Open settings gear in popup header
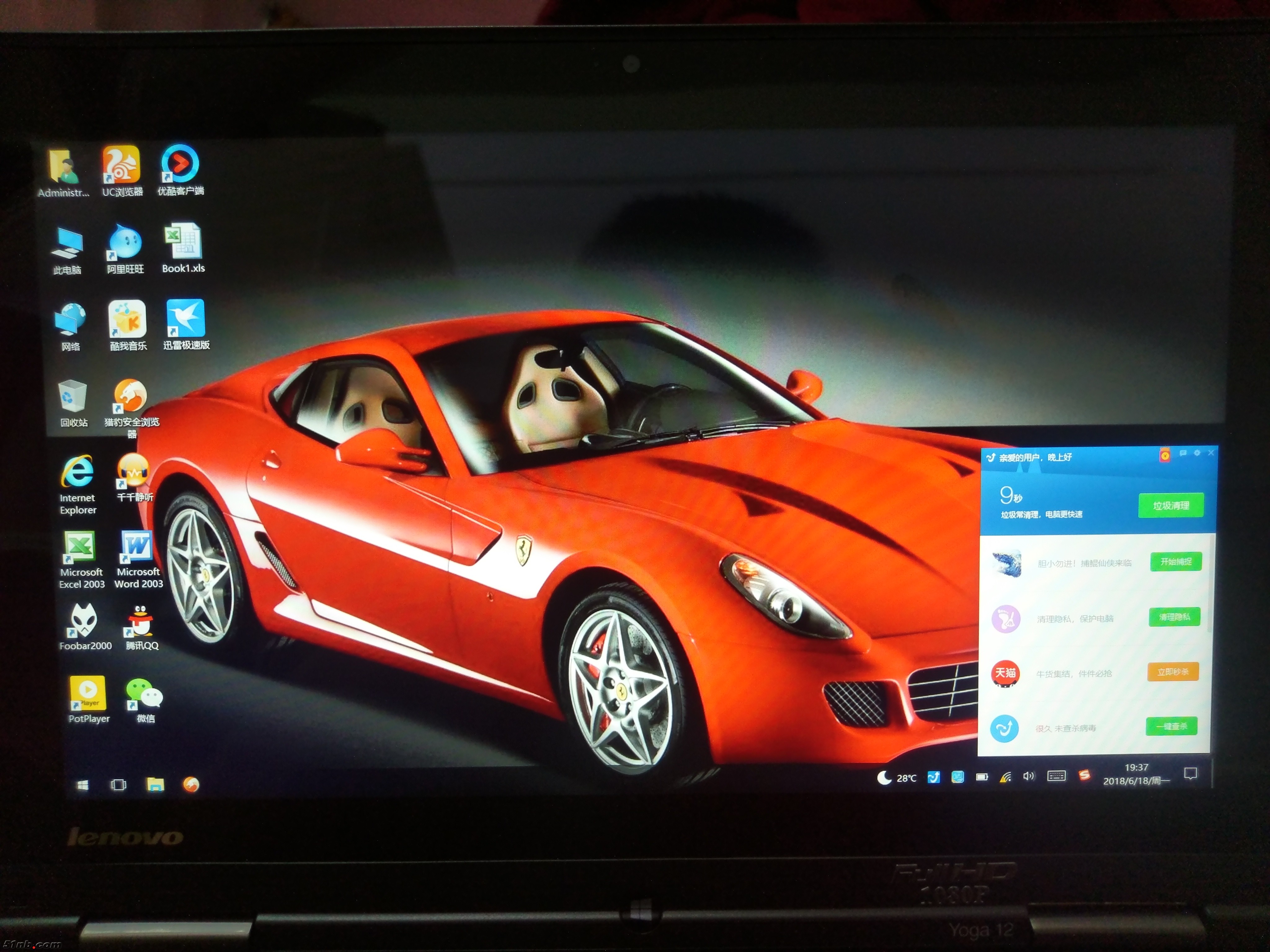This screenshot has height=952, width=1270. click(x=1197, y=453)
